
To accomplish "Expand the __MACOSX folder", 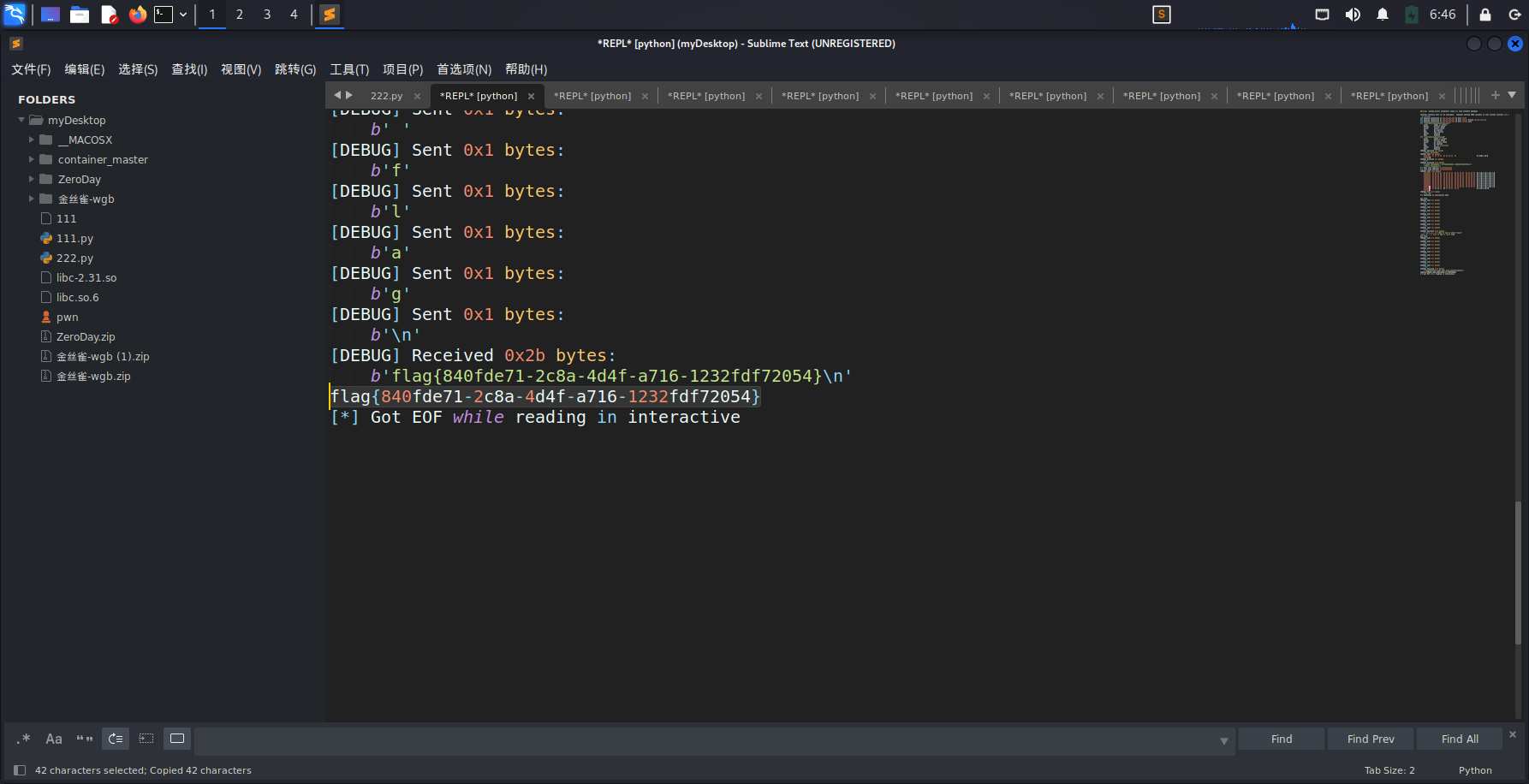I will pyautogui.click(x=32, y=140).
